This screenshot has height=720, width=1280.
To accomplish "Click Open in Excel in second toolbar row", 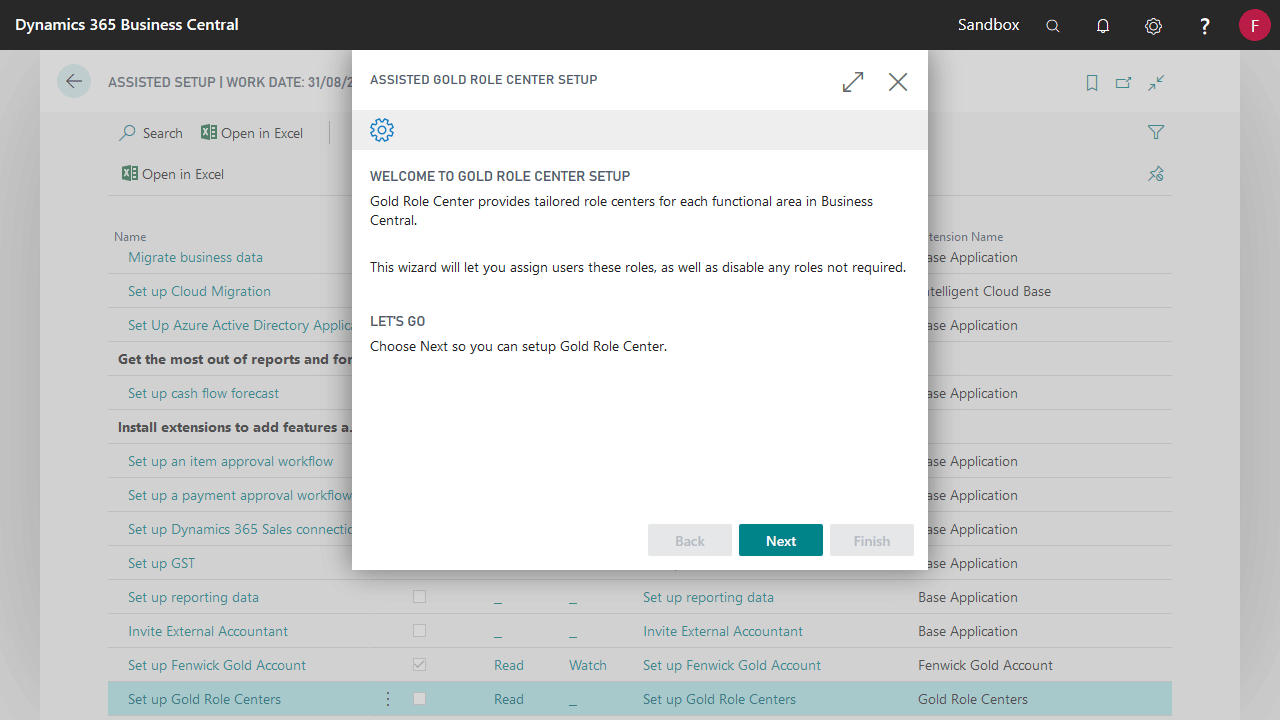I will 173,174.
